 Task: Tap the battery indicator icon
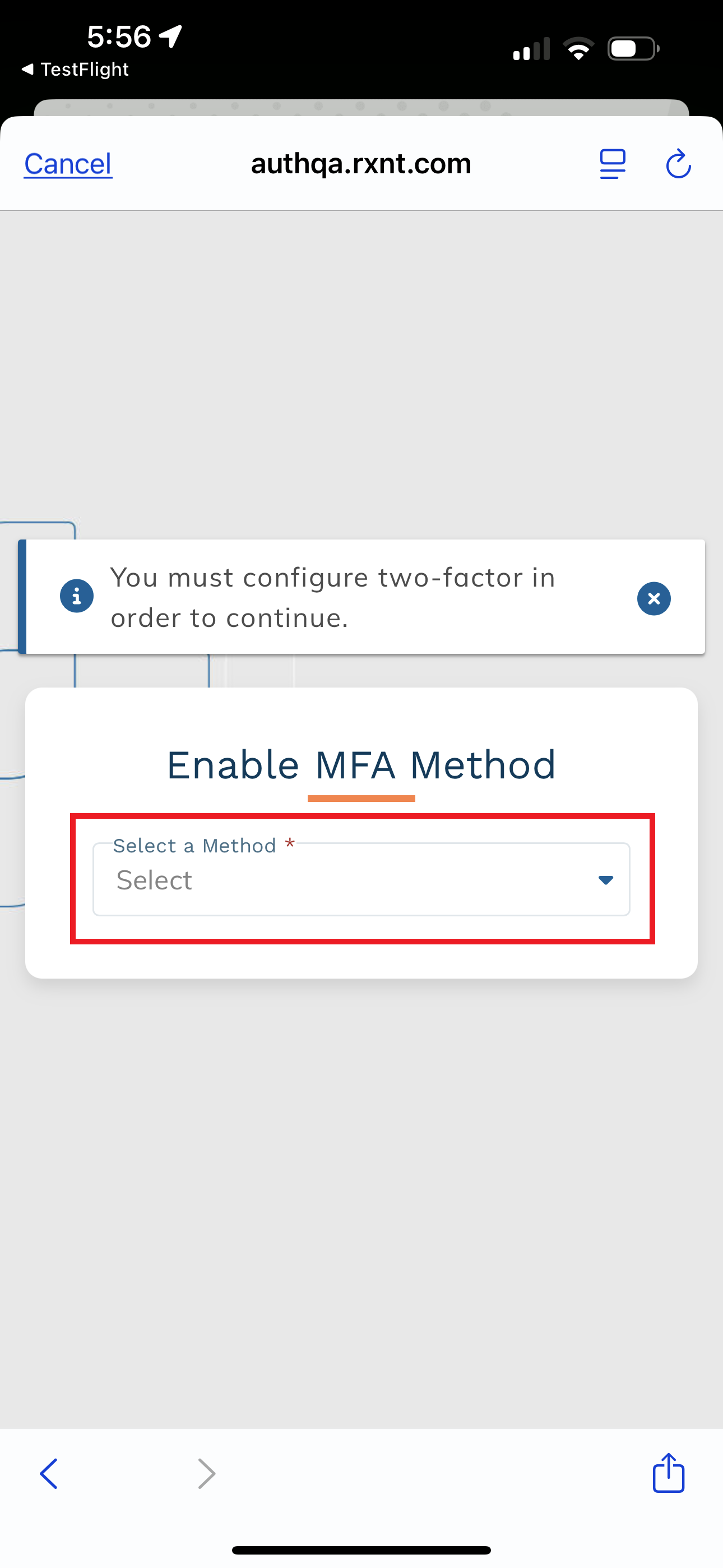click(633, 49)
